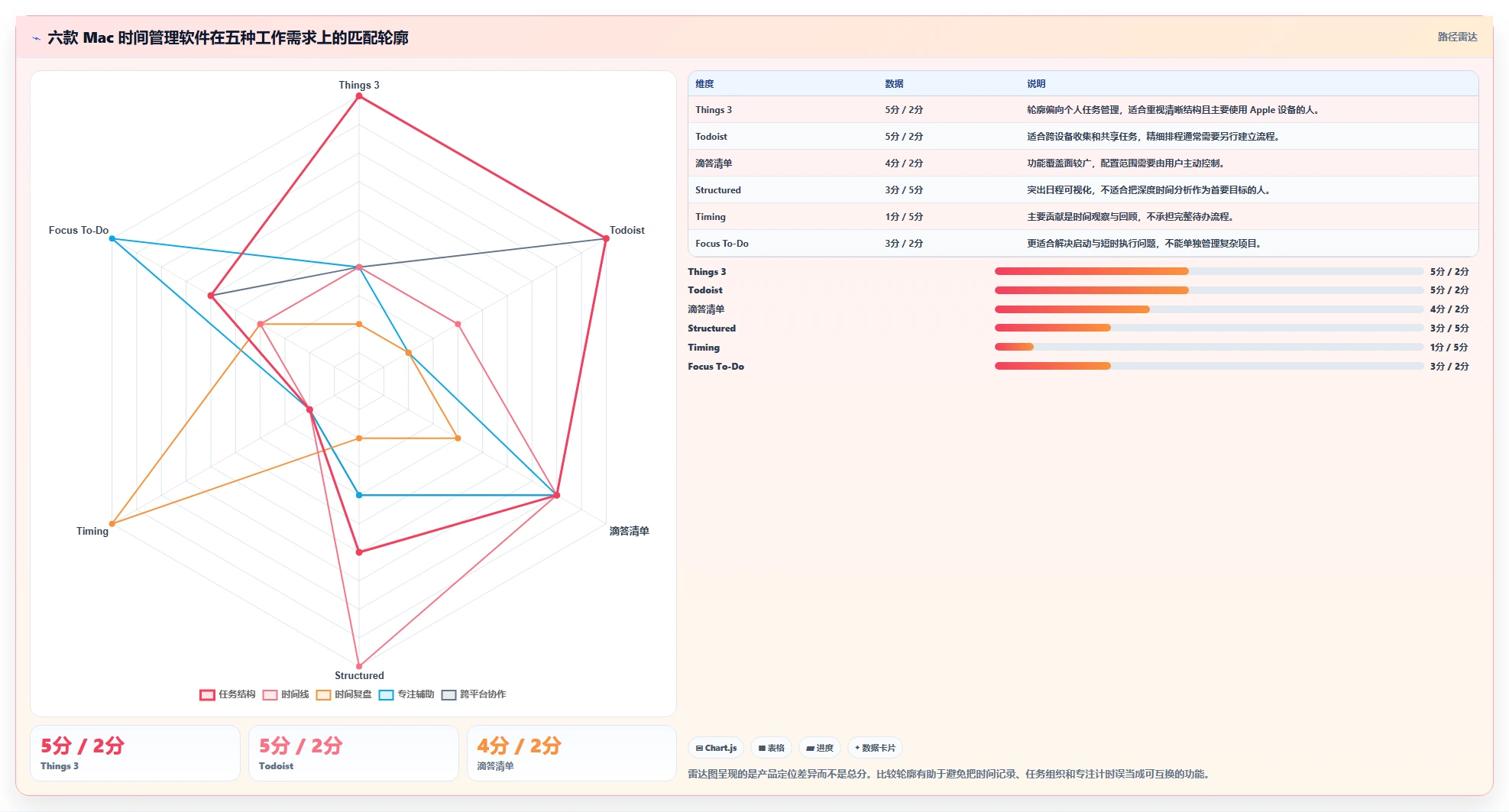1509x812 pixels.
Task: Click the 3分 / 5分 value in Structured table row
Action: (904, 190)
